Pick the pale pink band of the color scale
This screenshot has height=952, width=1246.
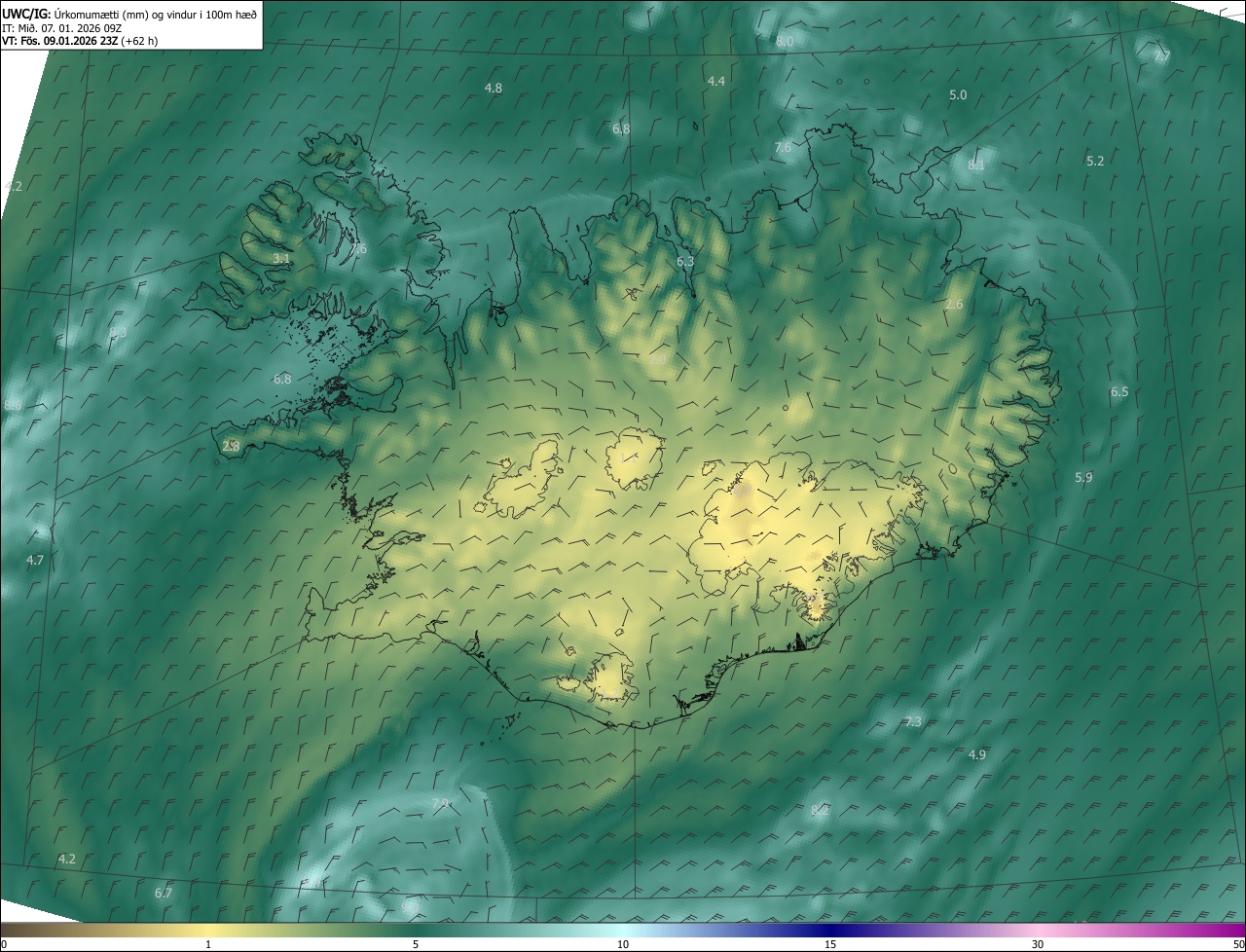1038,930
